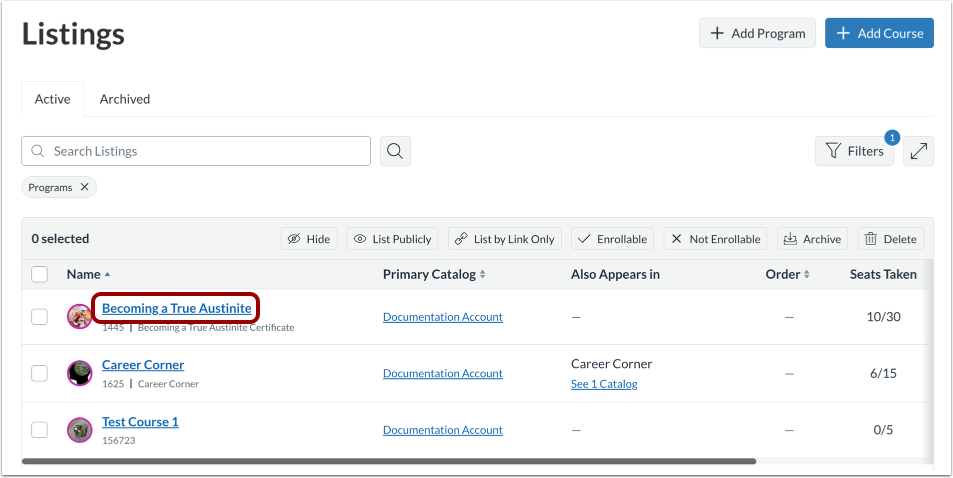Open Documentation Account for Career Corner
953x478 pixels.
442,373
